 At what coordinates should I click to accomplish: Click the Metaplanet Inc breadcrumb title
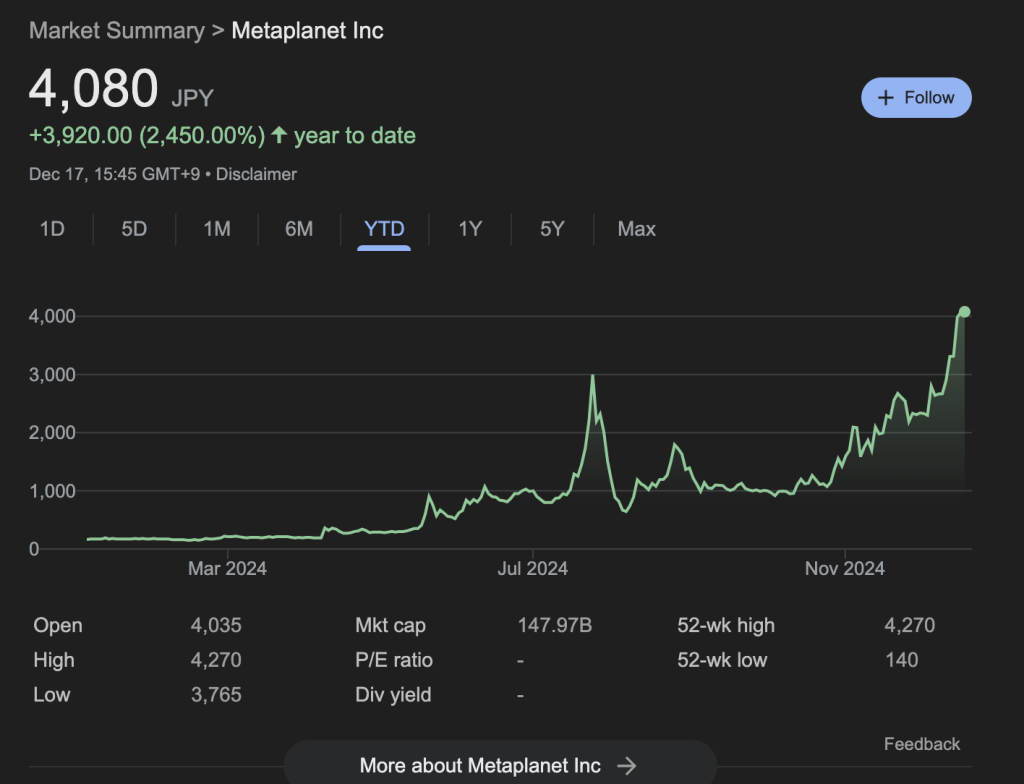307,30
